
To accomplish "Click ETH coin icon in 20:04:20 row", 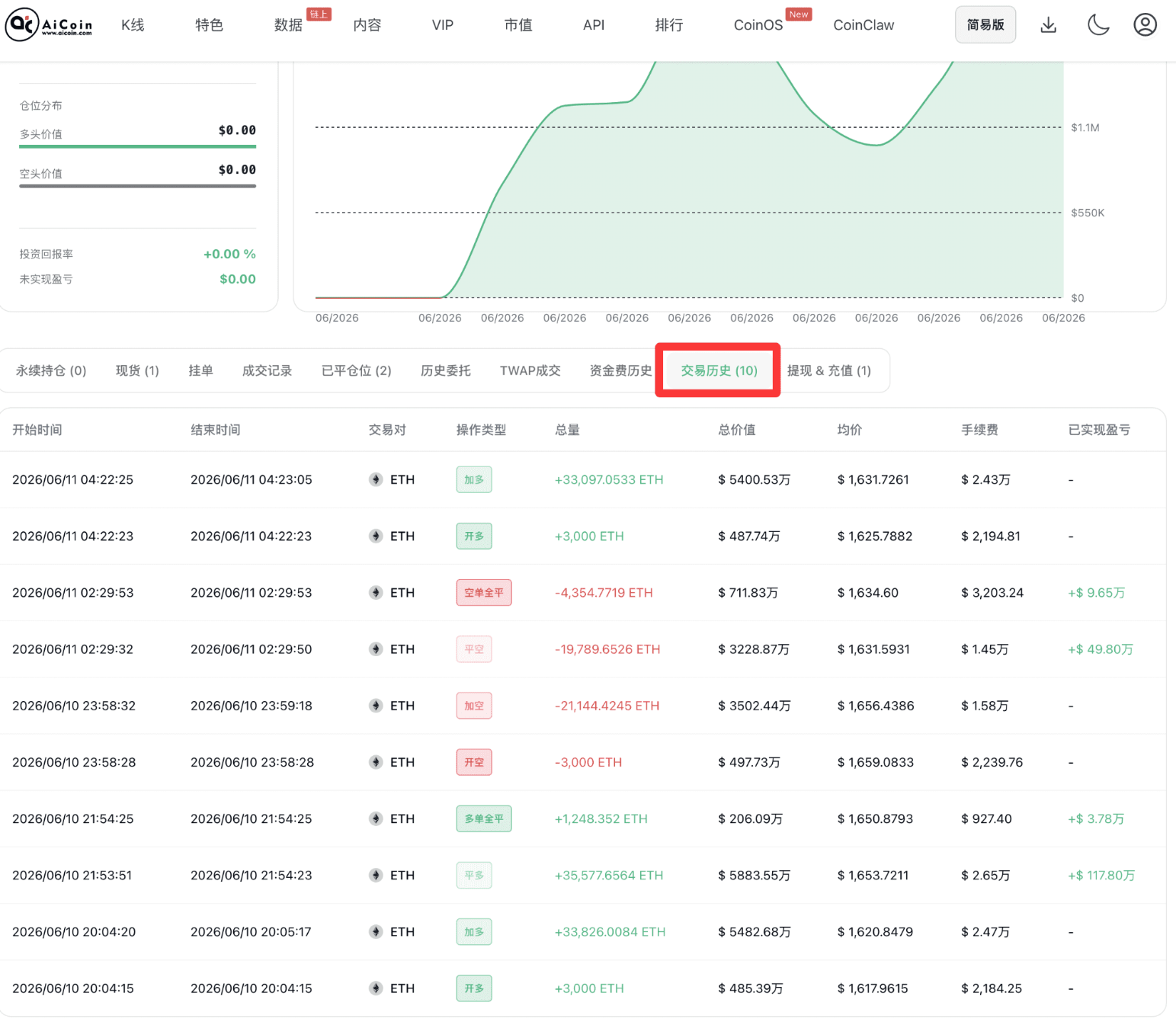I will 376,931.
